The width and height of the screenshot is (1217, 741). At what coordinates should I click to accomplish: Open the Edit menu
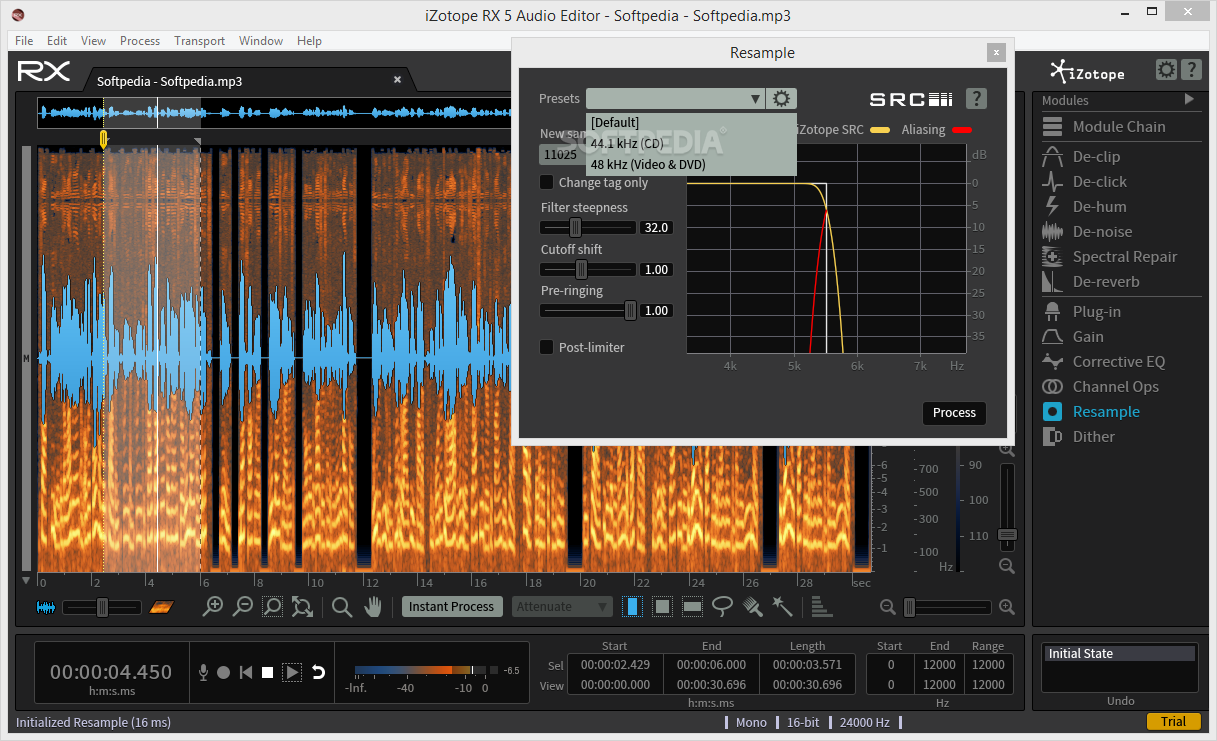point(57,41)
